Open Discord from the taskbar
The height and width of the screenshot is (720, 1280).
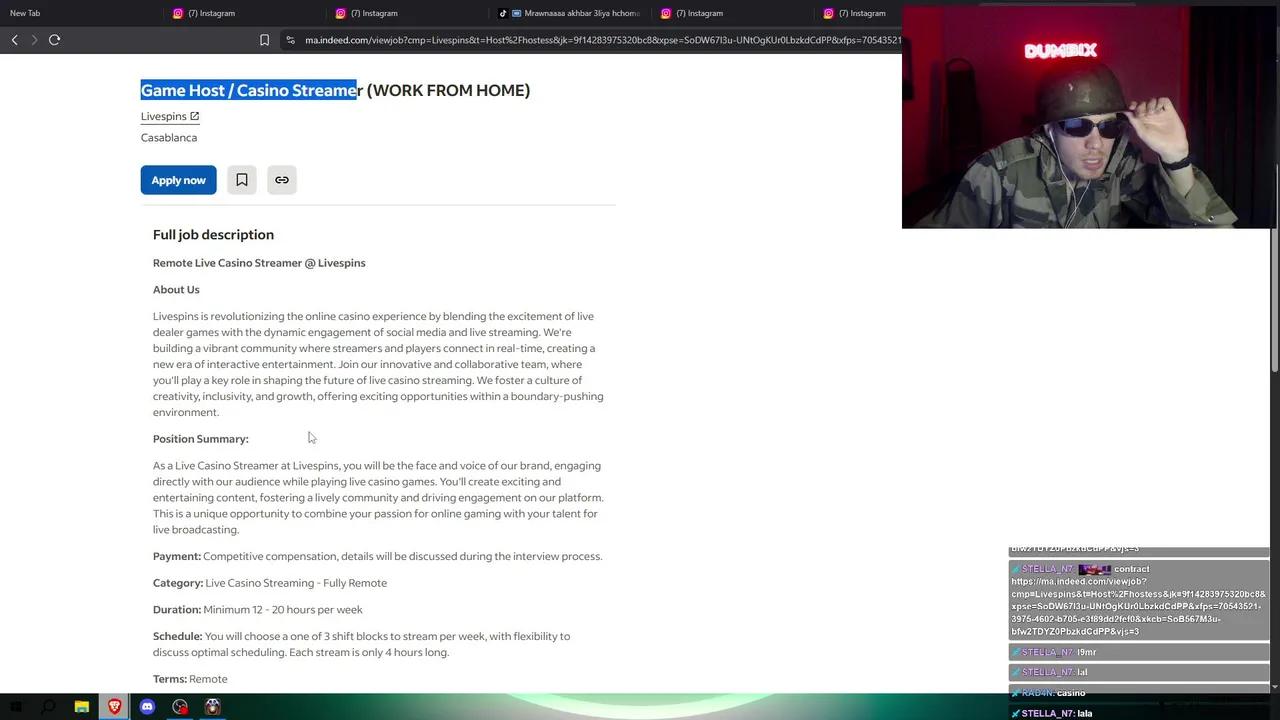click(147, 707)
